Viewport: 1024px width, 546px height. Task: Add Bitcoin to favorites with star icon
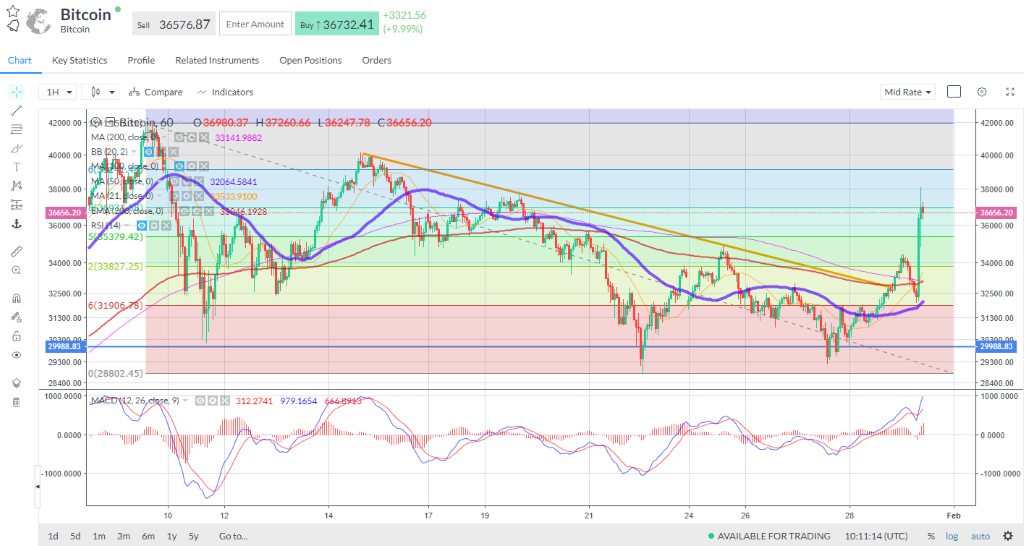[12, 12]
